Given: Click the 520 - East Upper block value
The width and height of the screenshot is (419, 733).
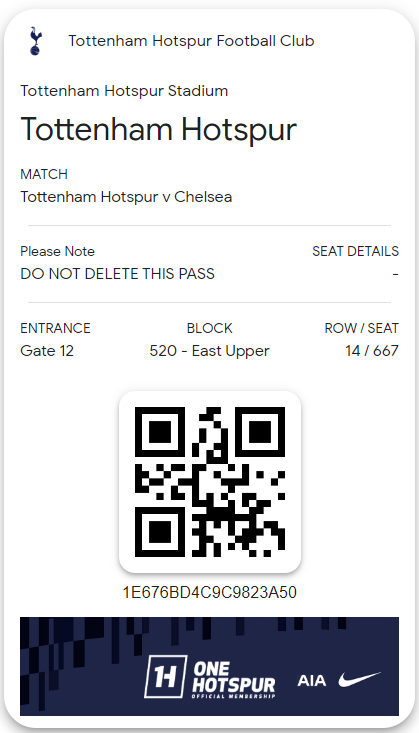Looking at the screenshot, I should click(x=210, y=351).
